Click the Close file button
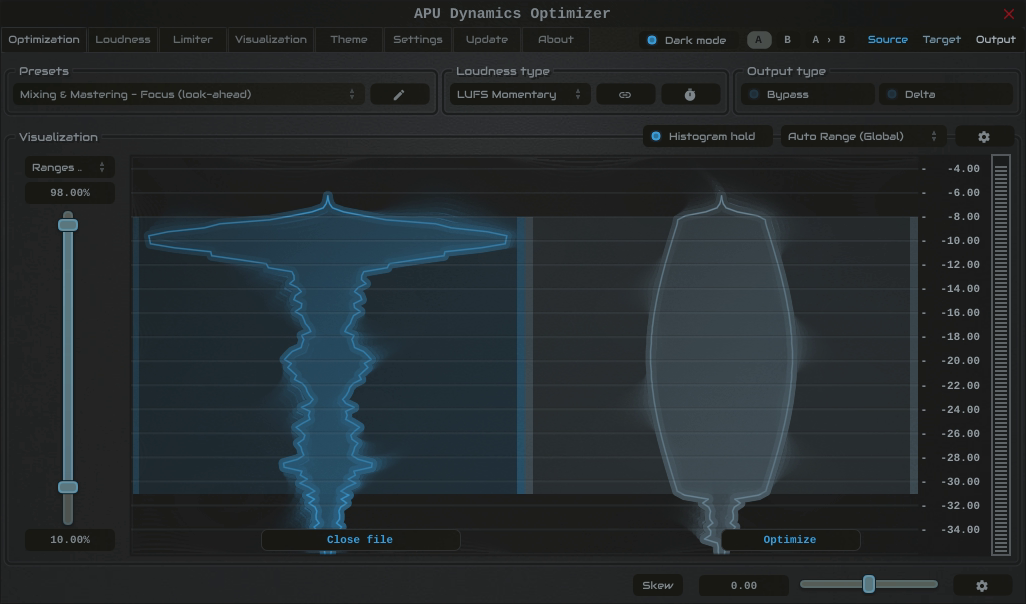 361,540
